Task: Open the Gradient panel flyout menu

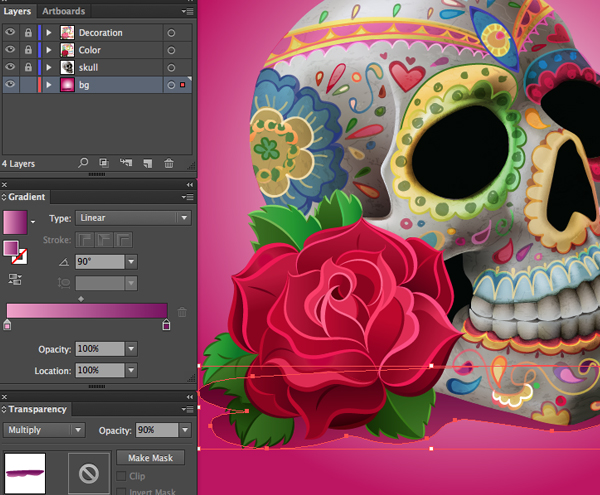Action: pos(188,197)
